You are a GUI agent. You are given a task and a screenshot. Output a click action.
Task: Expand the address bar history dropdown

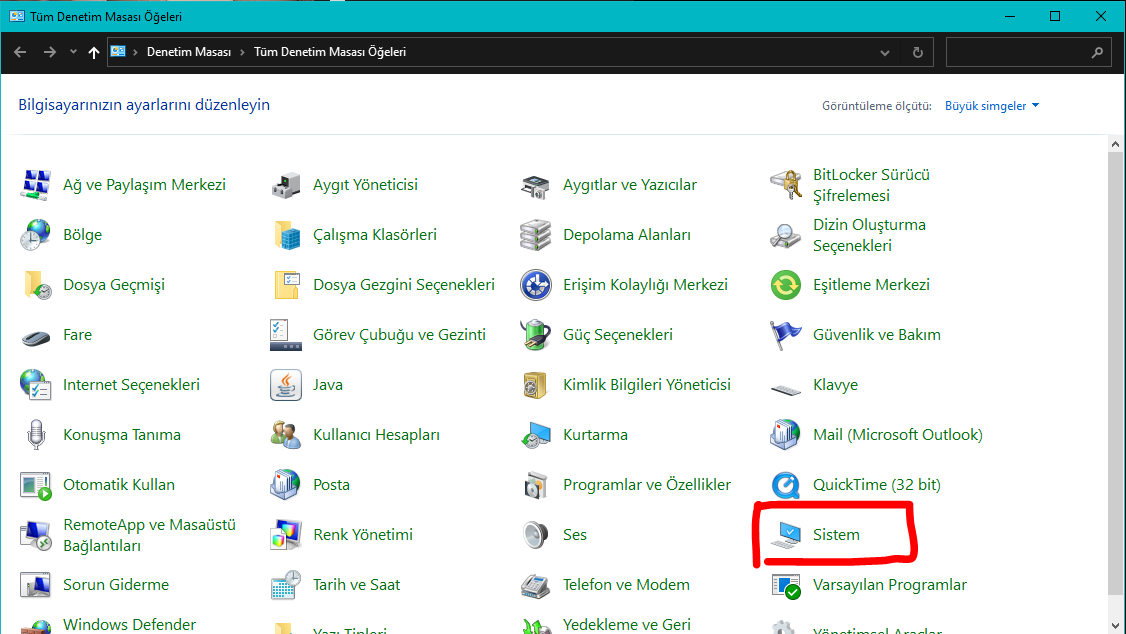pyautogui.click(x=885, y=52)
